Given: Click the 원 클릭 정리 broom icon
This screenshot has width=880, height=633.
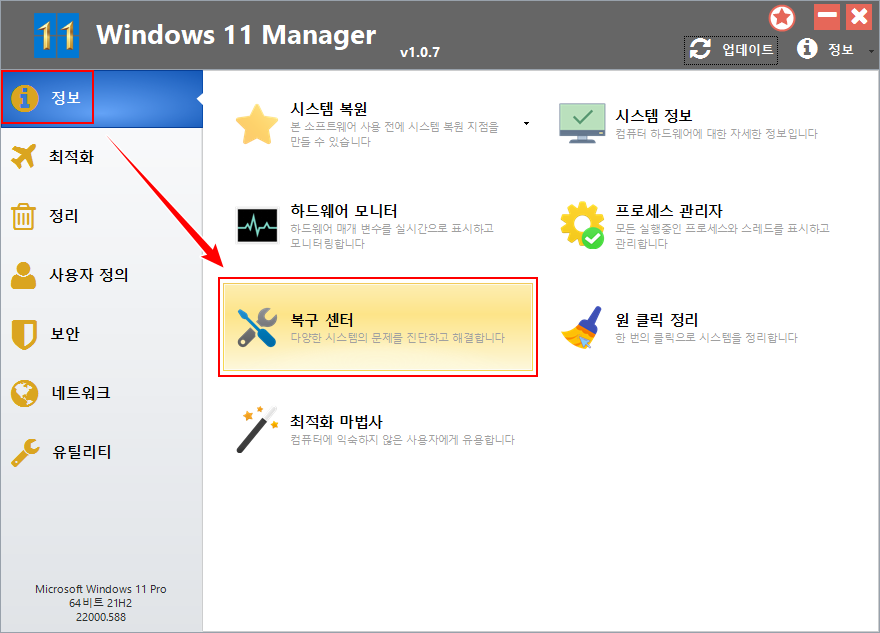Looking at the screenshot, I should point(582,328).
